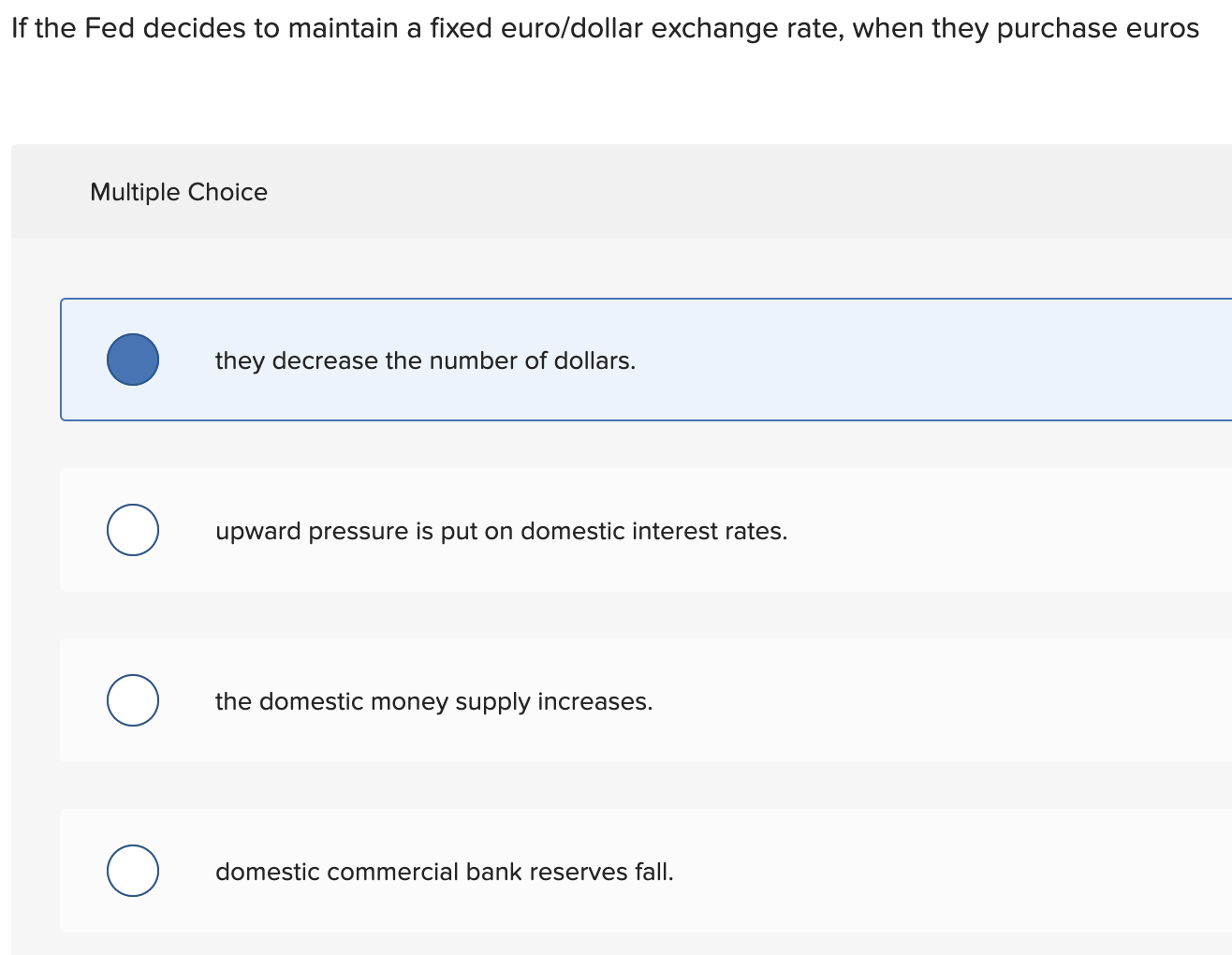Select the radio button for "the domestic money supply increases"
Viewport: 1232px width, 955px height.
click(132, 699)
